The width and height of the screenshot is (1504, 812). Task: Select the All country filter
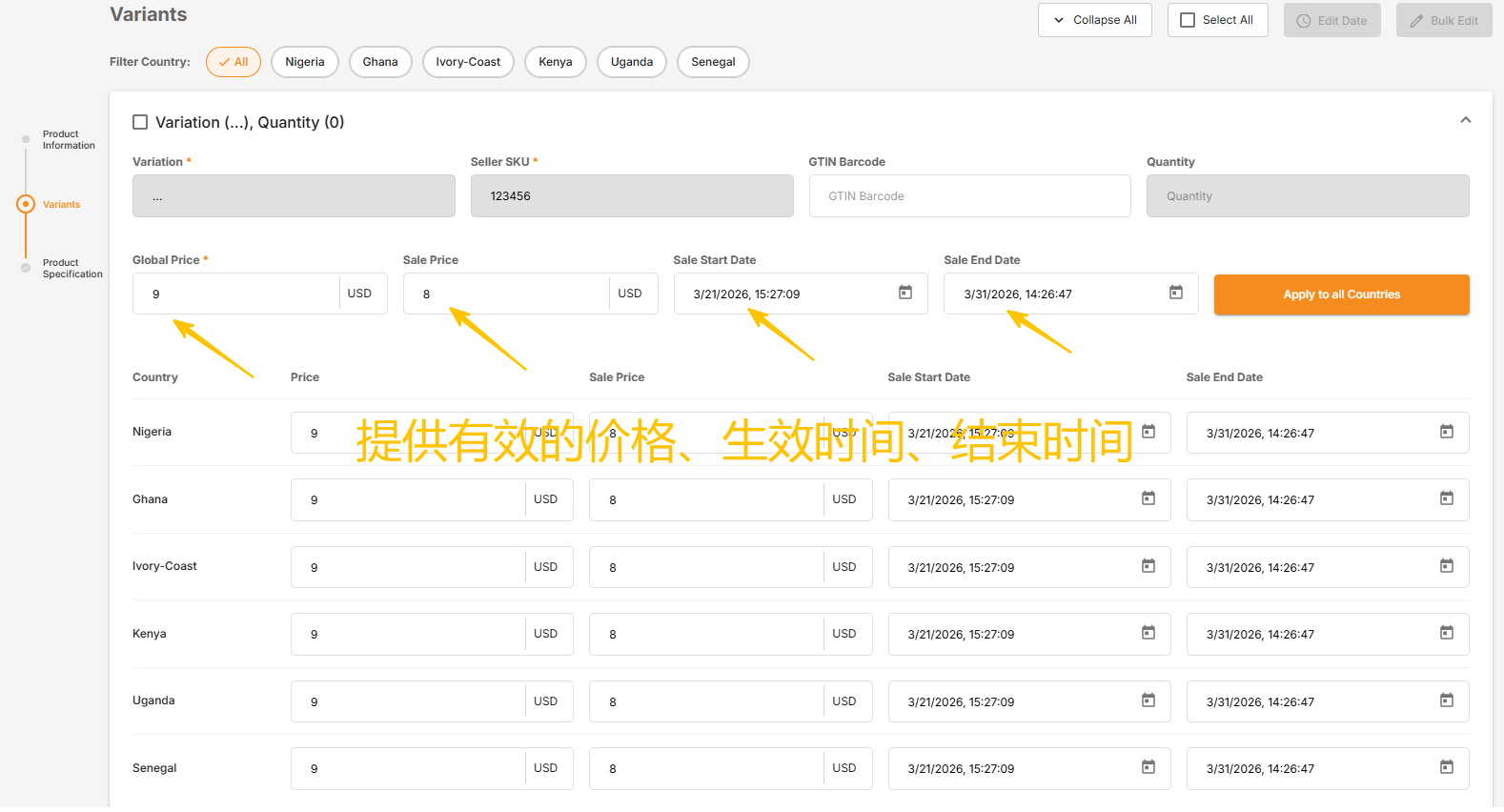pyautogui.click(x=234, y=62)
